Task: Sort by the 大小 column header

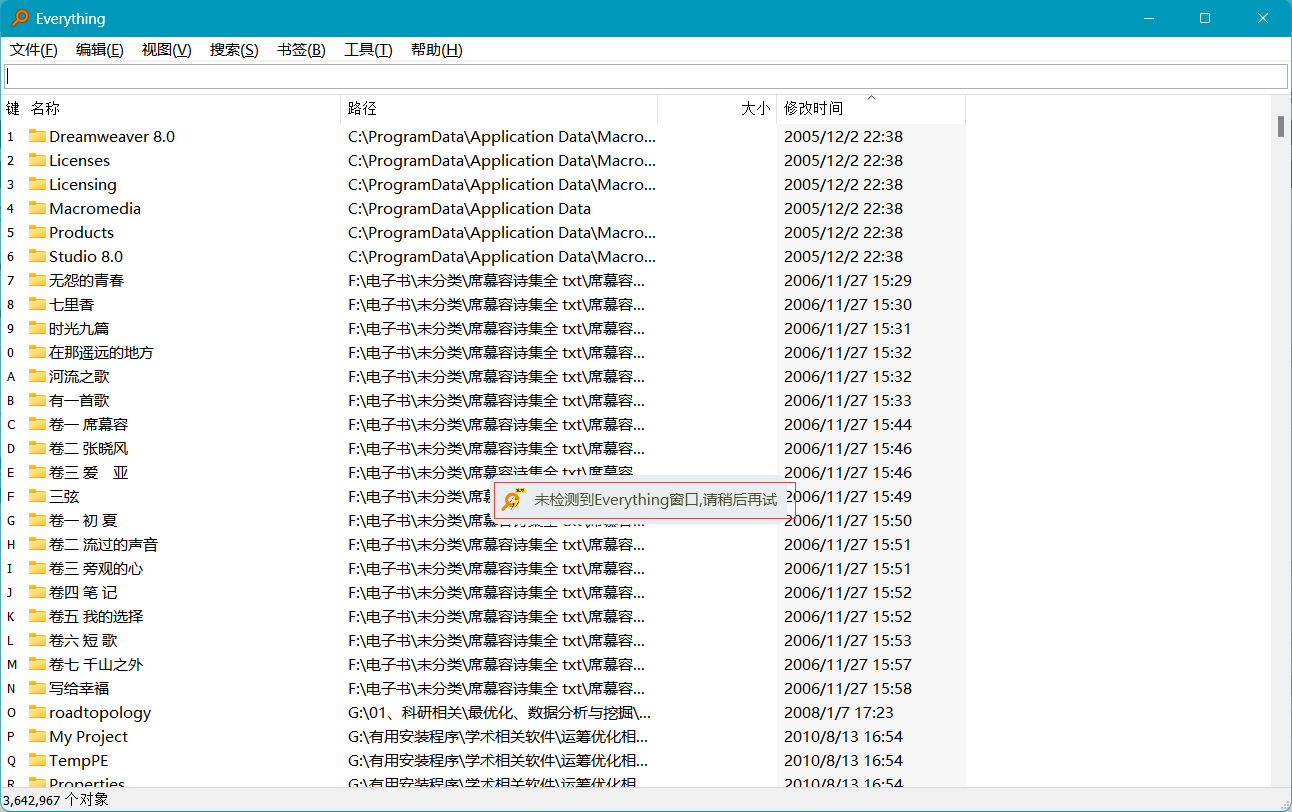Action: pos(717,108)
